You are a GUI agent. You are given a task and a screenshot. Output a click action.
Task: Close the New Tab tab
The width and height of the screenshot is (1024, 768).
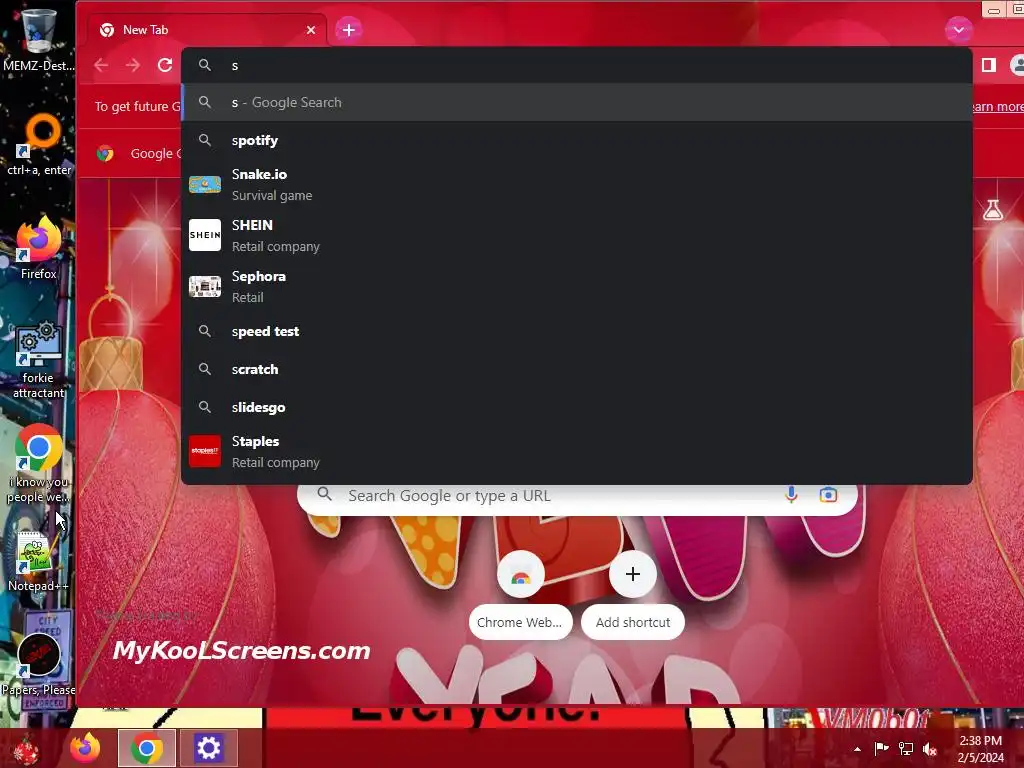tap(311, 30)
